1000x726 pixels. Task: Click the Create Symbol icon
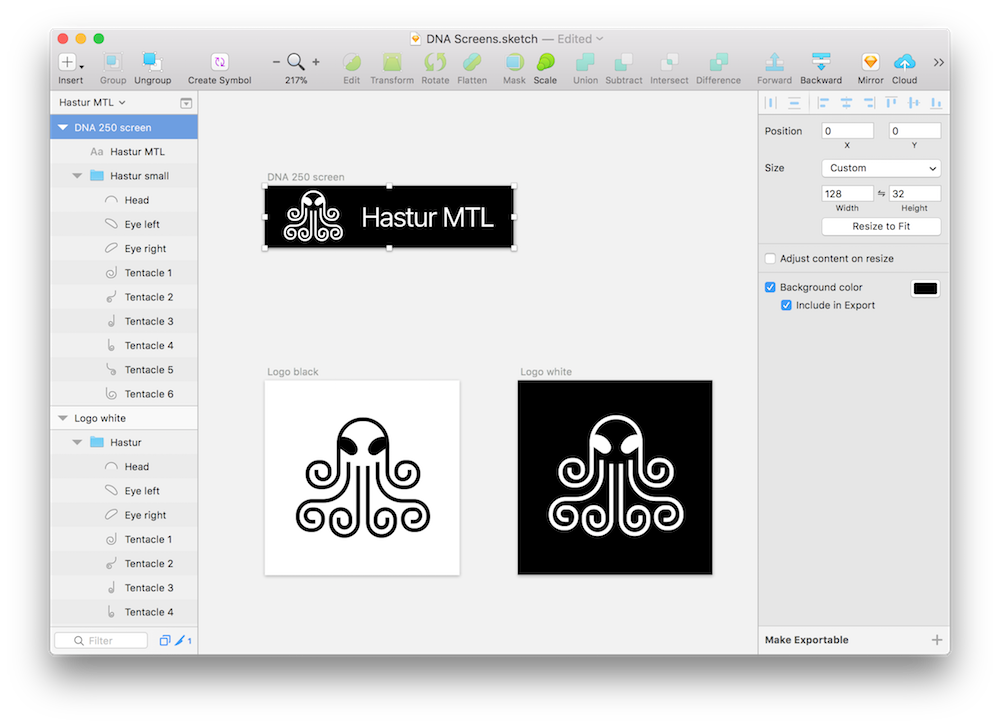(219, 63)
